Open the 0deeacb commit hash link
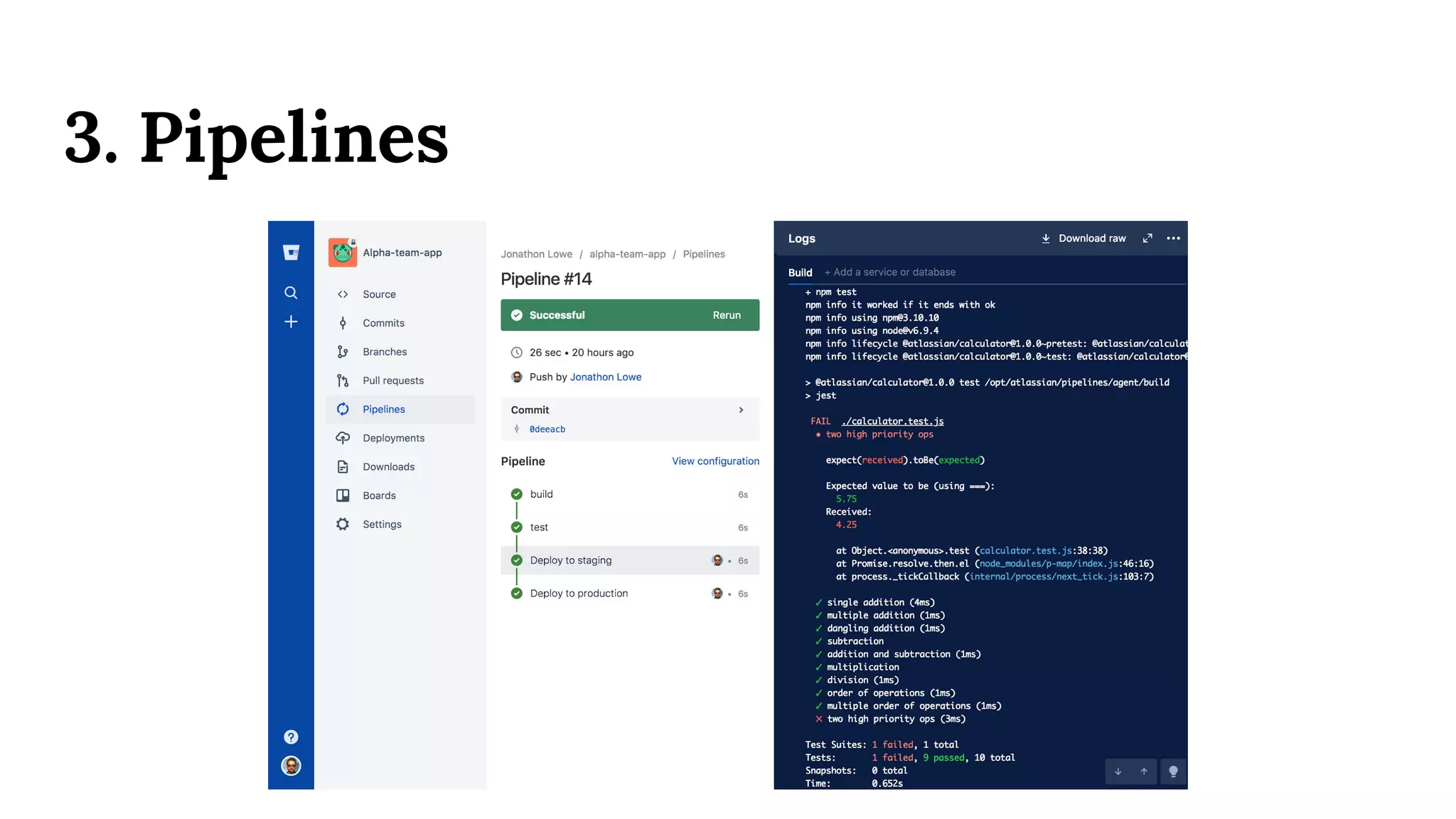This screenshot has width=1456, height=819. click(x=547, y=429)
